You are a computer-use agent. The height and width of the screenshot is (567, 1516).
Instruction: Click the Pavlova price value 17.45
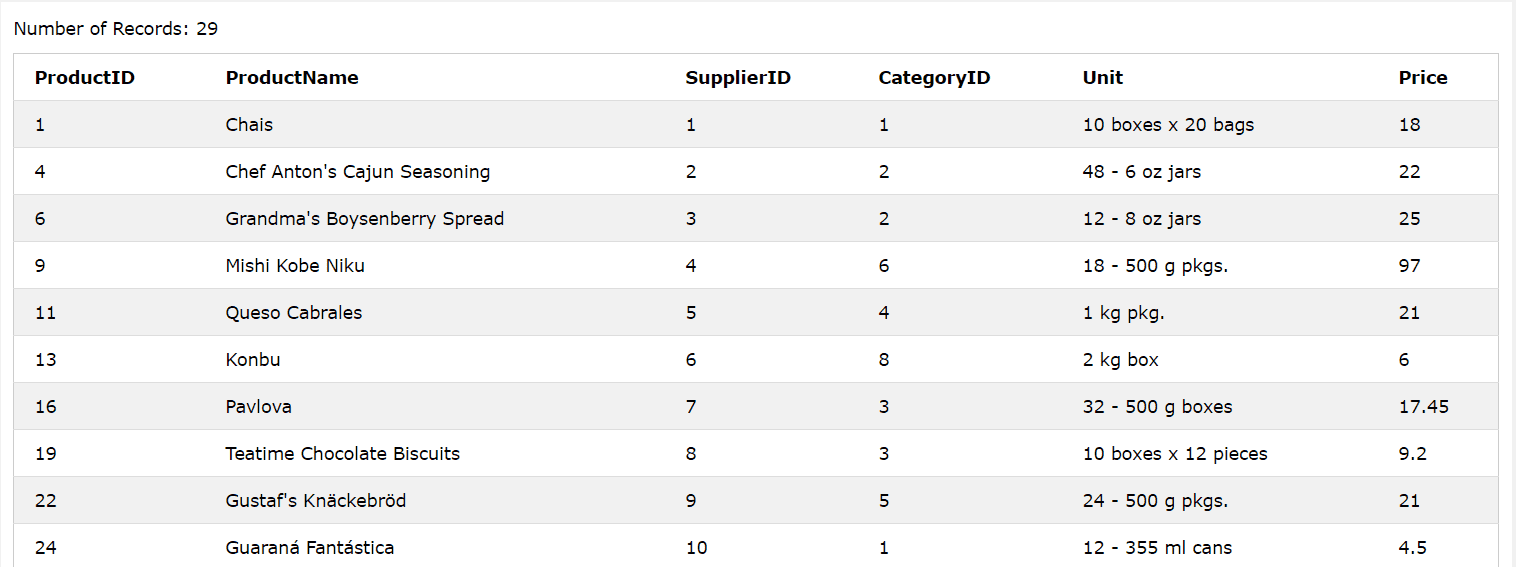click(1424, 407)
